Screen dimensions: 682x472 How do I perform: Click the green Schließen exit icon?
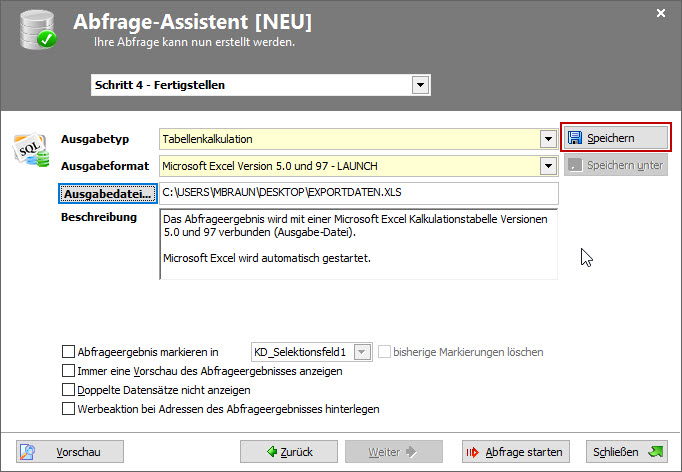(657, 452)
